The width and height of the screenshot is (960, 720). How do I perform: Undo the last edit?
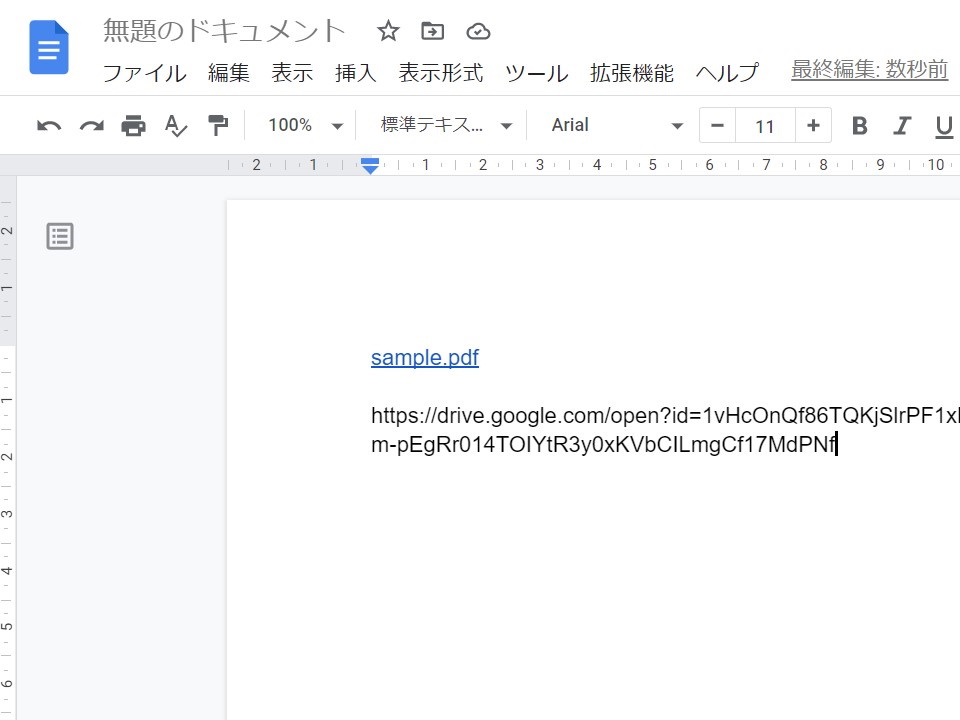click(x=47, y=125)
